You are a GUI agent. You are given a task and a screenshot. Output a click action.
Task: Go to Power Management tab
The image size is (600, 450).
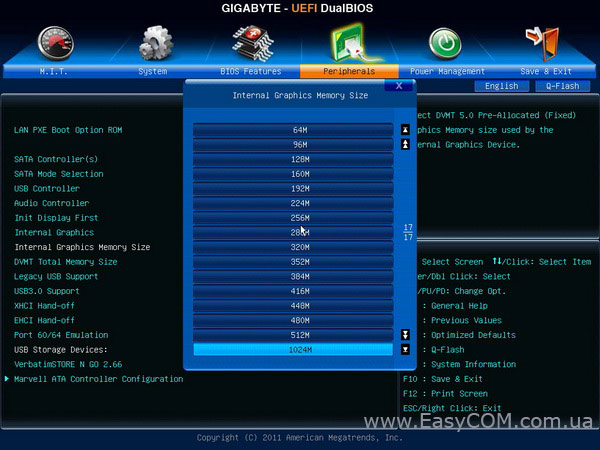[x=447, y=71]
